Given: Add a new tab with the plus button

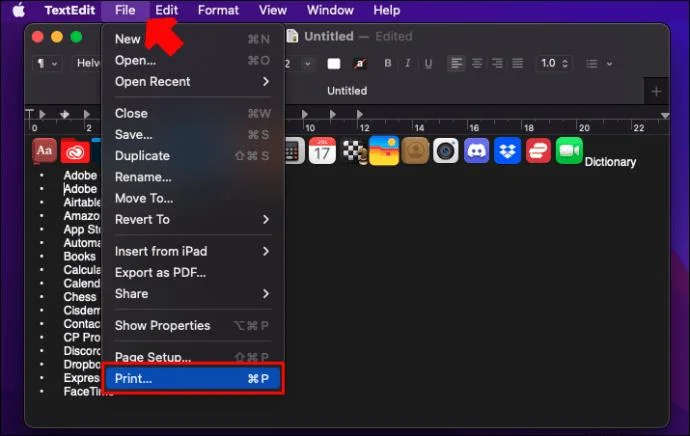Looking at the screenshot, I should tap(657, 91).
